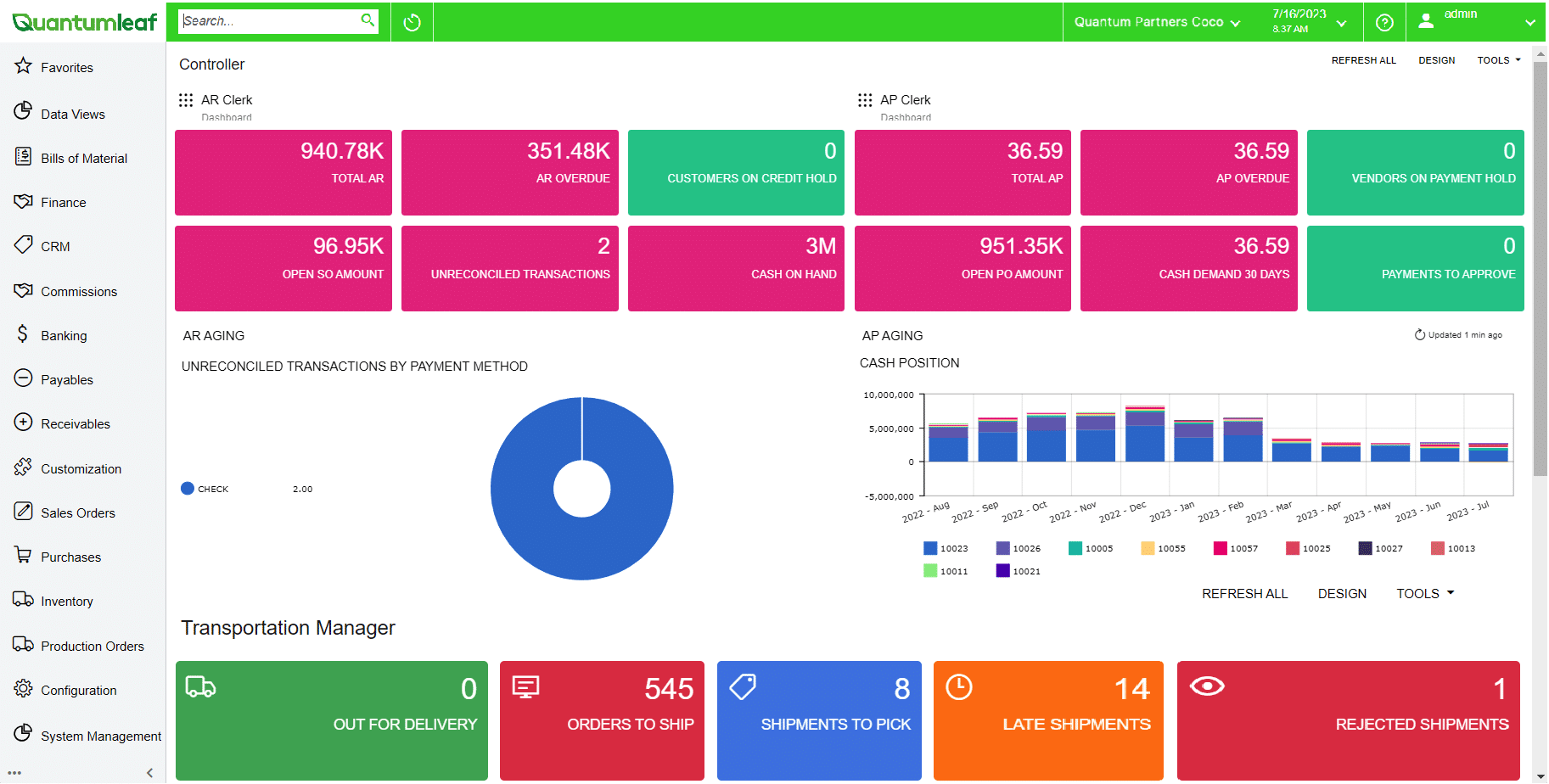The height and width of the screenshot is (784, 1549).
Task: Open the TOTAL AR 940.78K tile
Action: pos(283,172)
